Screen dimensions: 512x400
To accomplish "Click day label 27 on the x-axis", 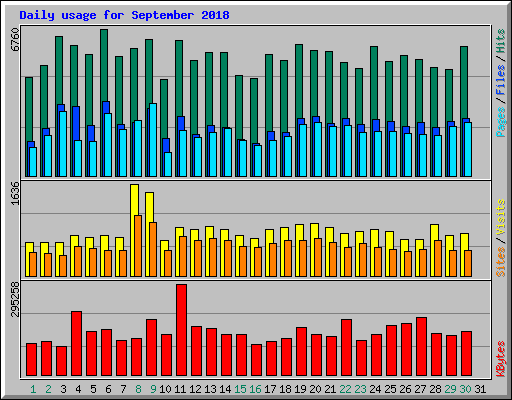I will pyautogui.click(x=420, y=389).
